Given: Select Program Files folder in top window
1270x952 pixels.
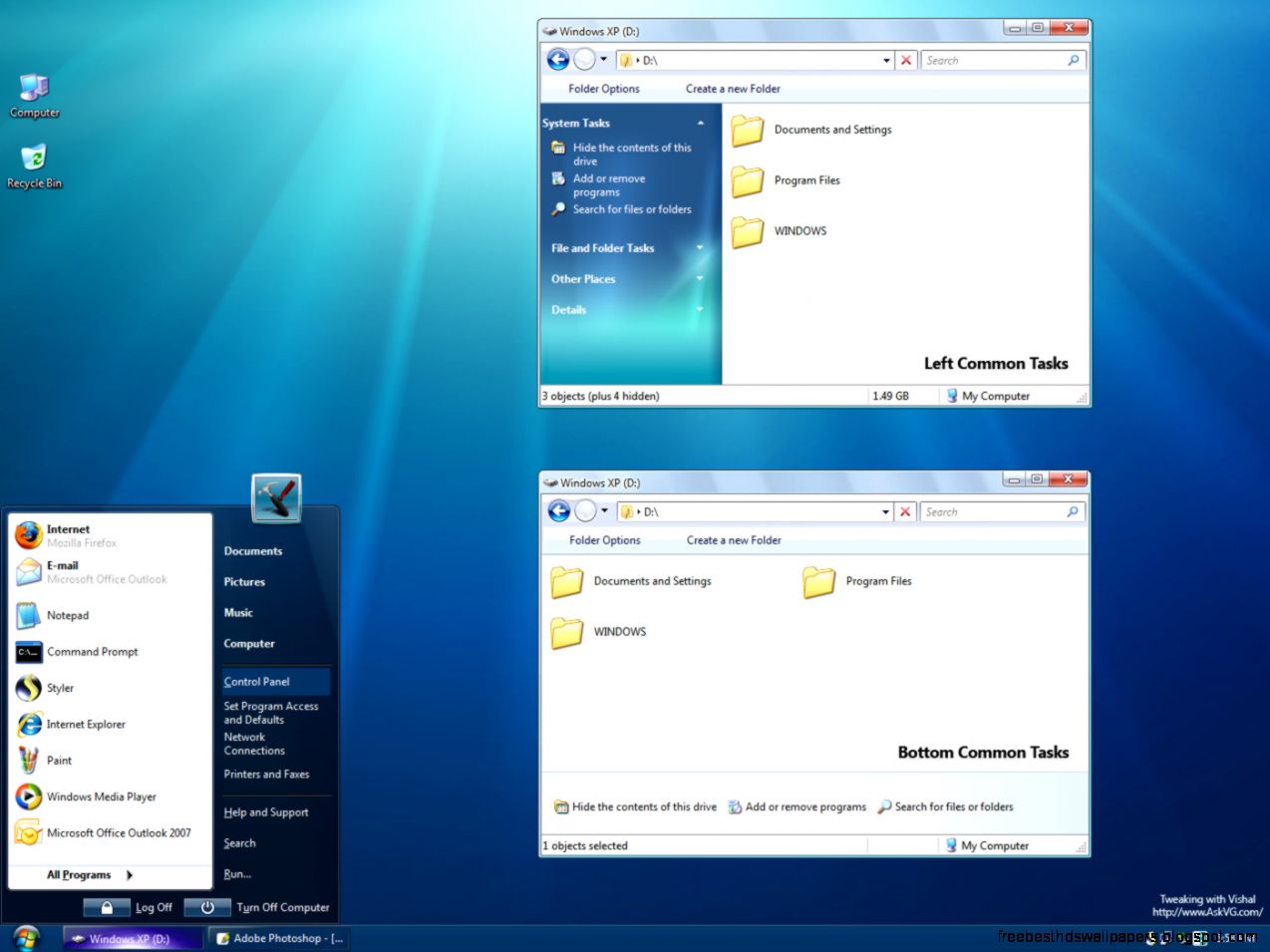Looking at the screenshot, I should point(786,180).
